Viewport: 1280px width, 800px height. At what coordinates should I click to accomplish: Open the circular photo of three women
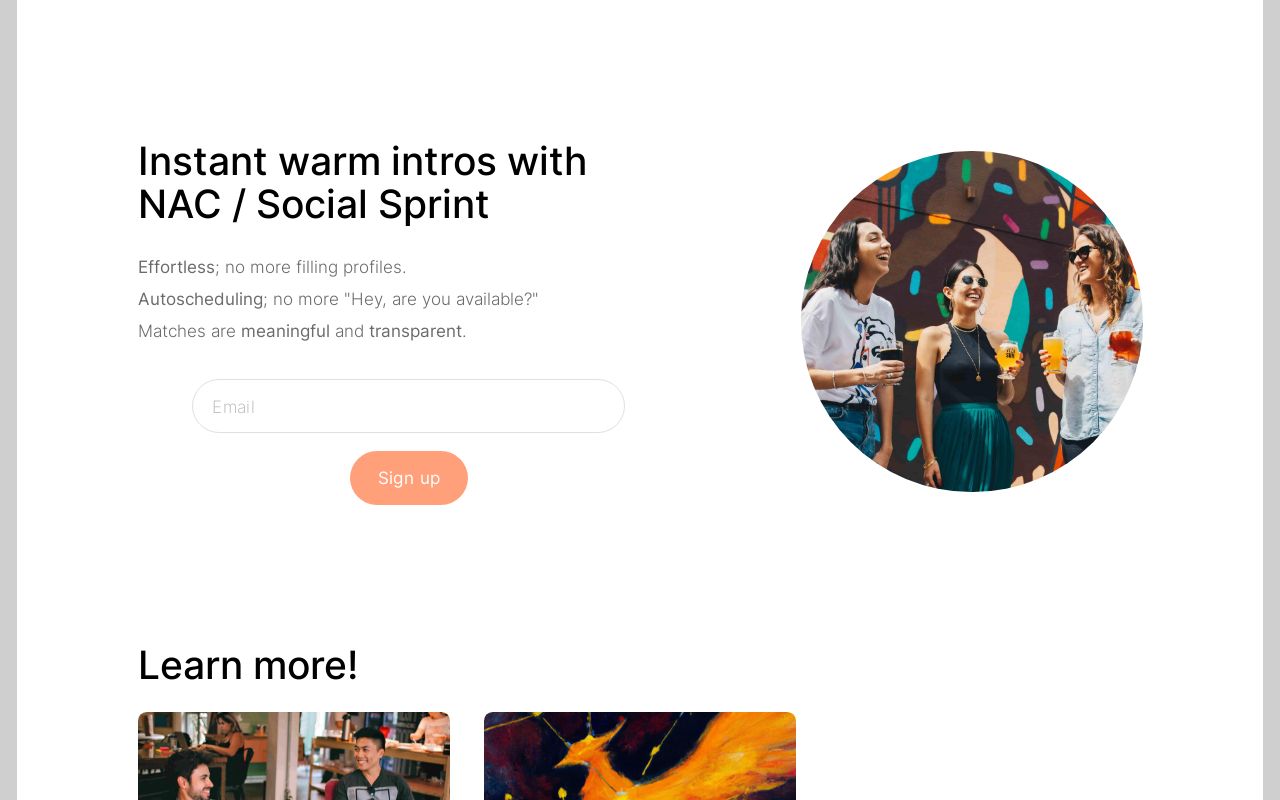click(x=972, y=321)
